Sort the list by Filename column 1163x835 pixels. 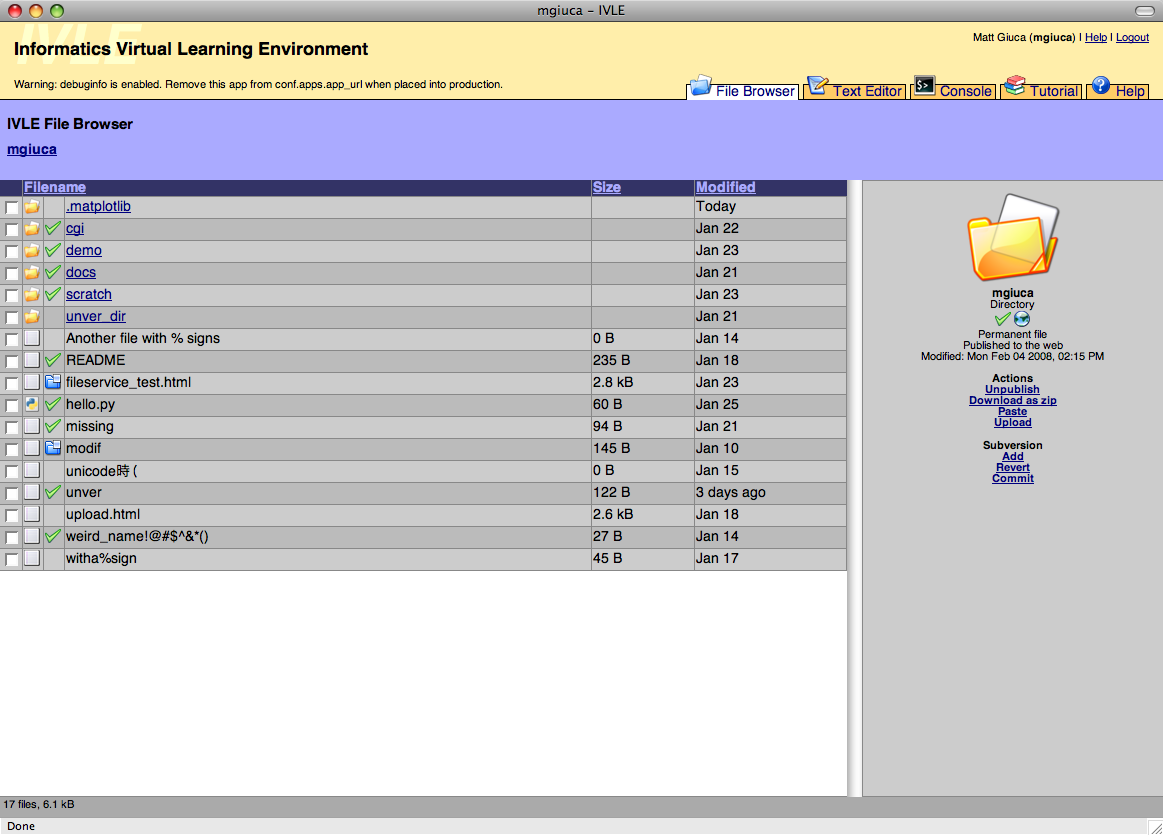click(55, 188)
